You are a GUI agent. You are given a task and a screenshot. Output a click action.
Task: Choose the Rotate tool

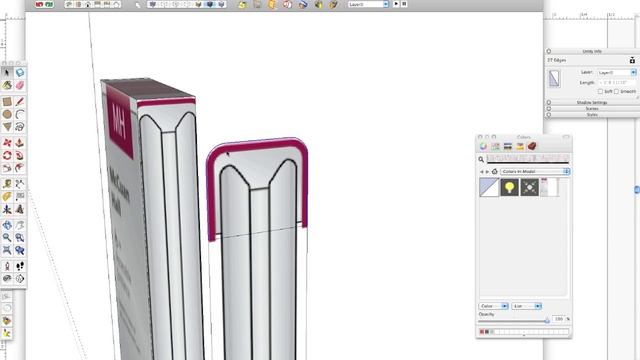pos(7,155)
